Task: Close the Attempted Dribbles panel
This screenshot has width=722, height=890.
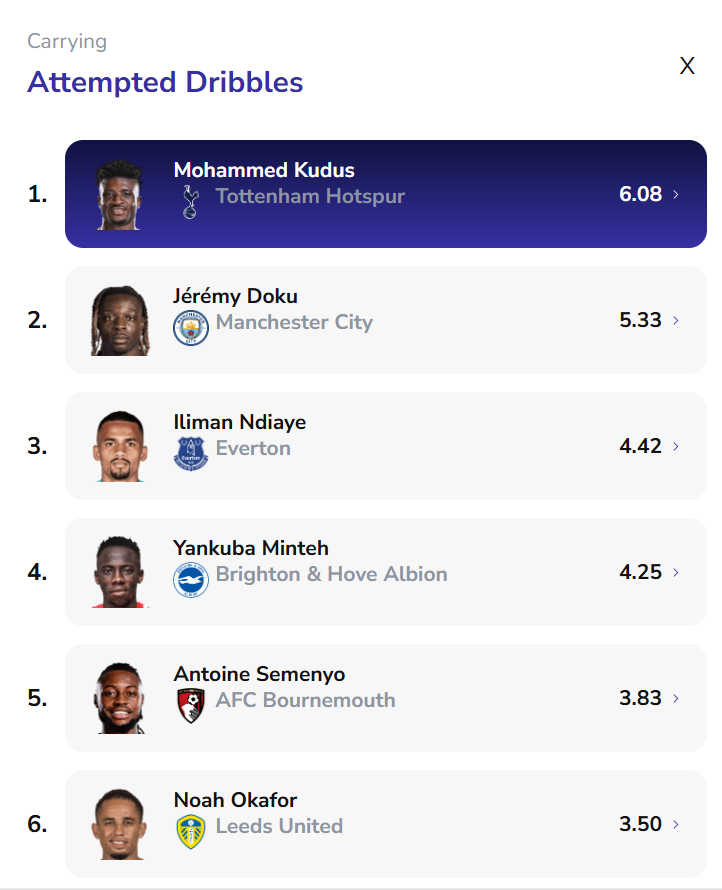Action: coord(687,66)
